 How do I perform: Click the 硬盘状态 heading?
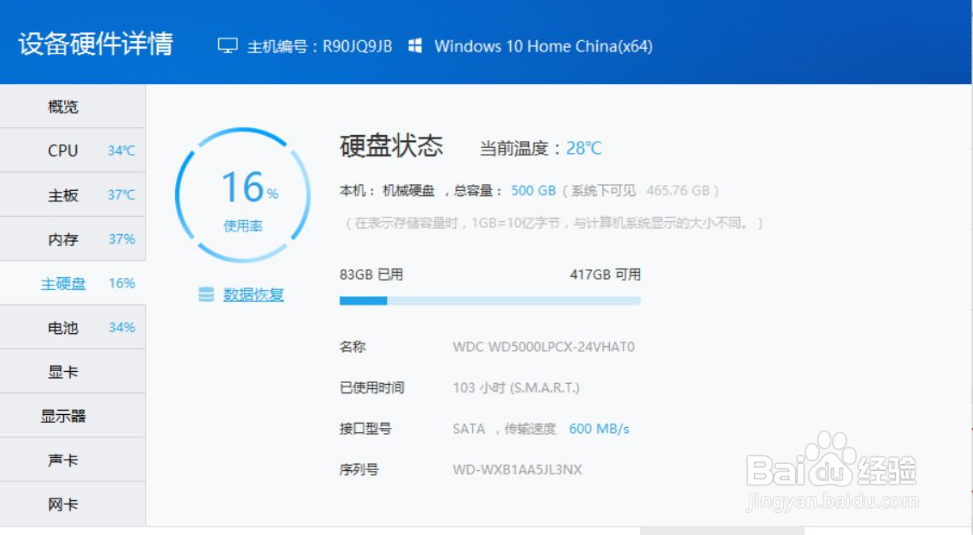coord(392,146)
